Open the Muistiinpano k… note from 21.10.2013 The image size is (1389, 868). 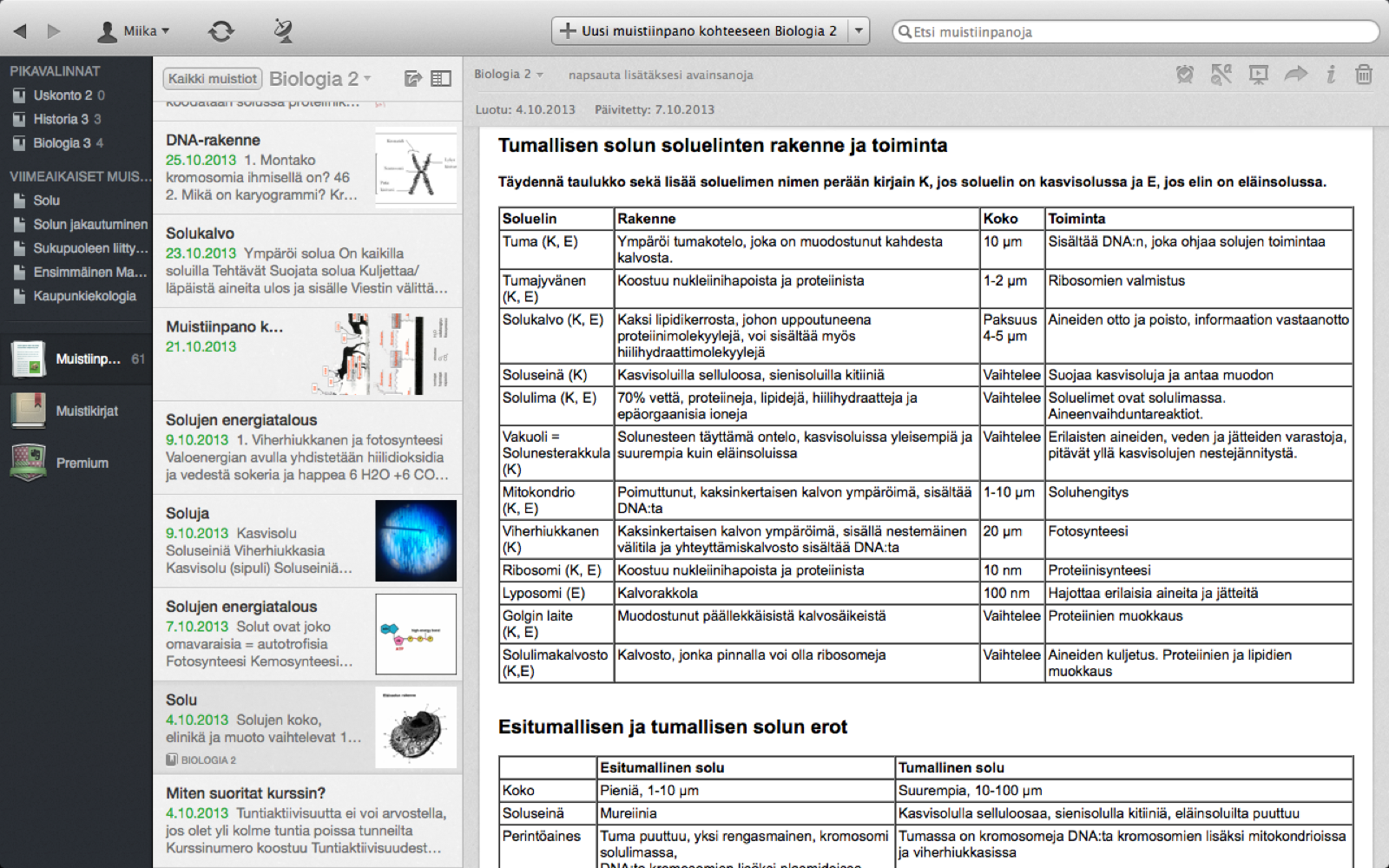(307, 354)
